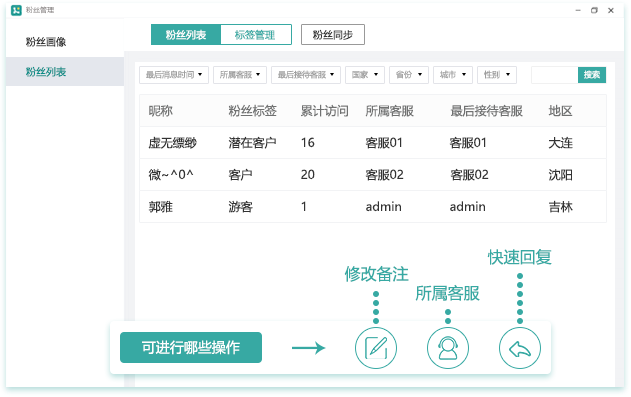The height and width of the screenshot is (397, 631).
Task: Click the 快速回复 label text
Action: (520, 257)
